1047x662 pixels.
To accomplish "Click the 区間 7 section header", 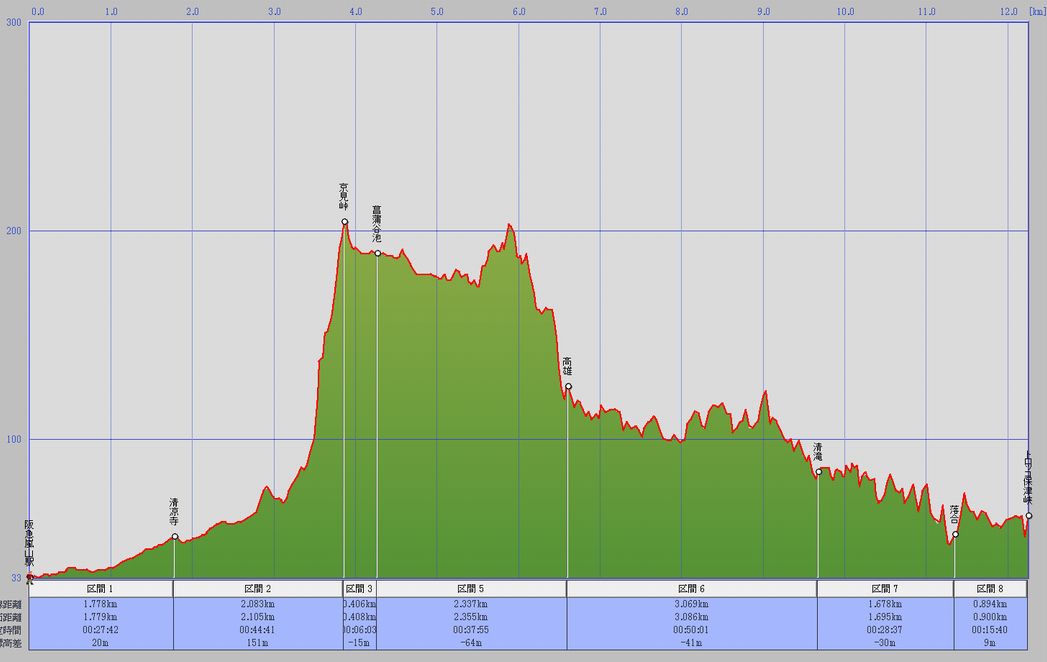I will tap(885, 589).
